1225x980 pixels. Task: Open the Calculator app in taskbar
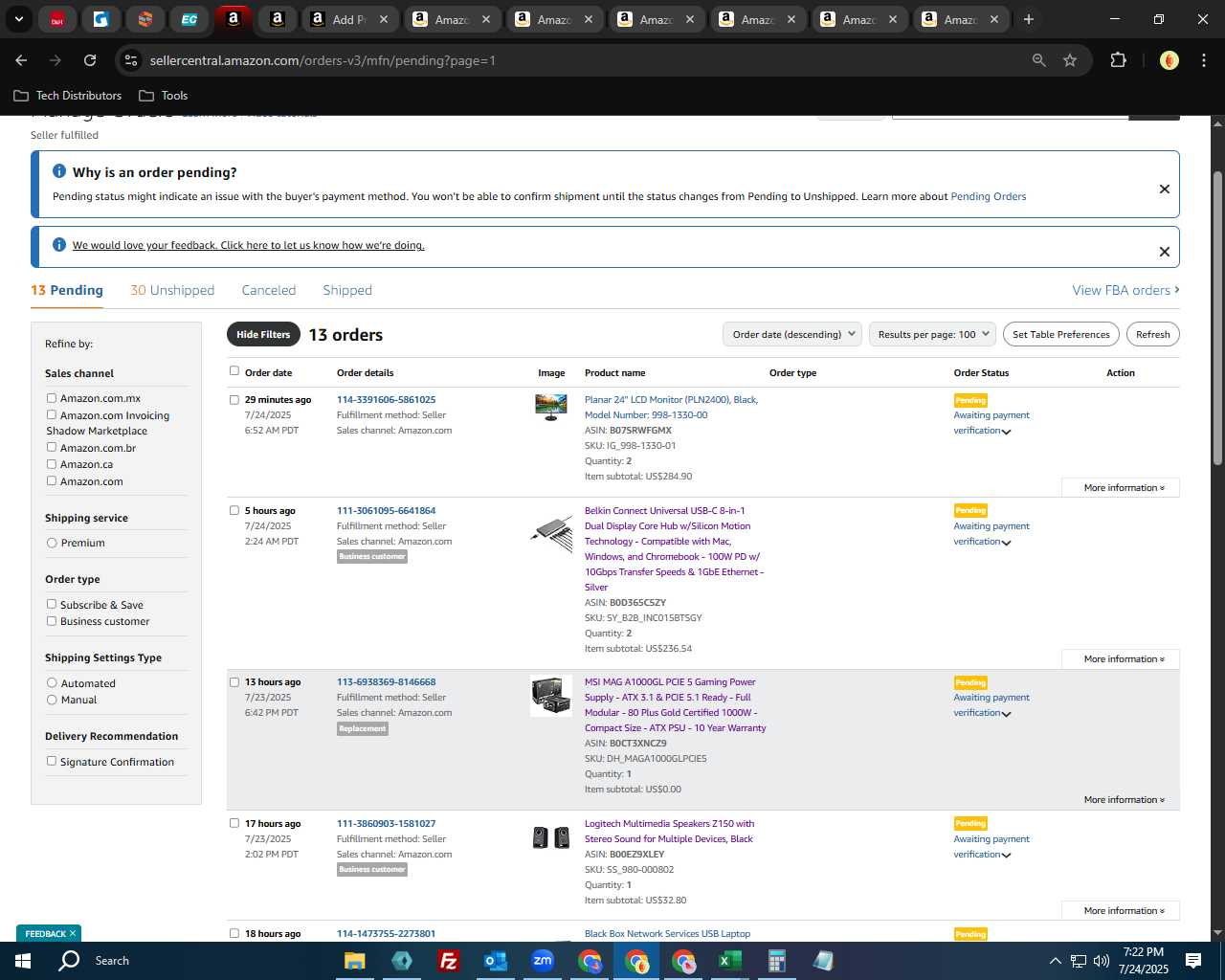[776, 961]
